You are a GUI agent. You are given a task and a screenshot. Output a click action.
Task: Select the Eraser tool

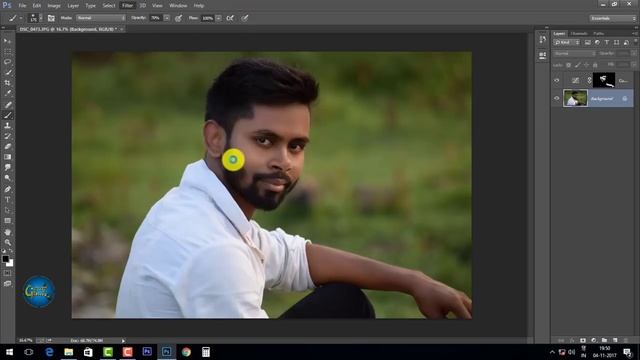(x=7, y=147)
